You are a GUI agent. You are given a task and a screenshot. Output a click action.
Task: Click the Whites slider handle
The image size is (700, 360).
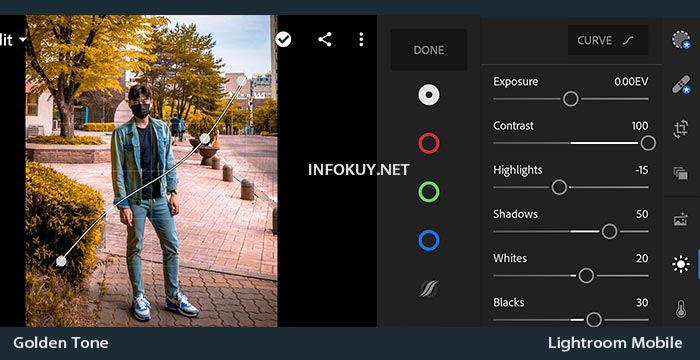point(586,276)
